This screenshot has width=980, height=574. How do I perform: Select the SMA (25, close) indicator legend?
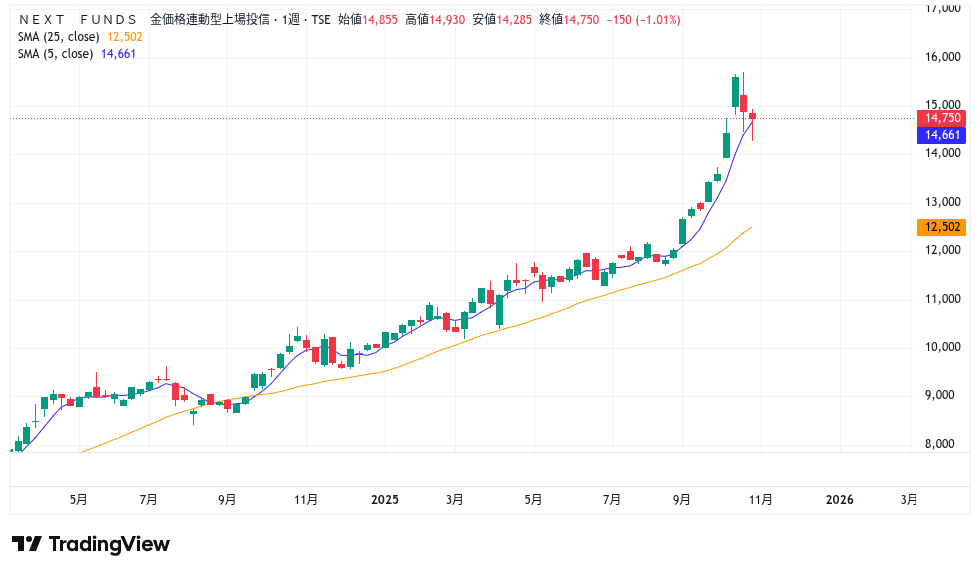[58, 36]
